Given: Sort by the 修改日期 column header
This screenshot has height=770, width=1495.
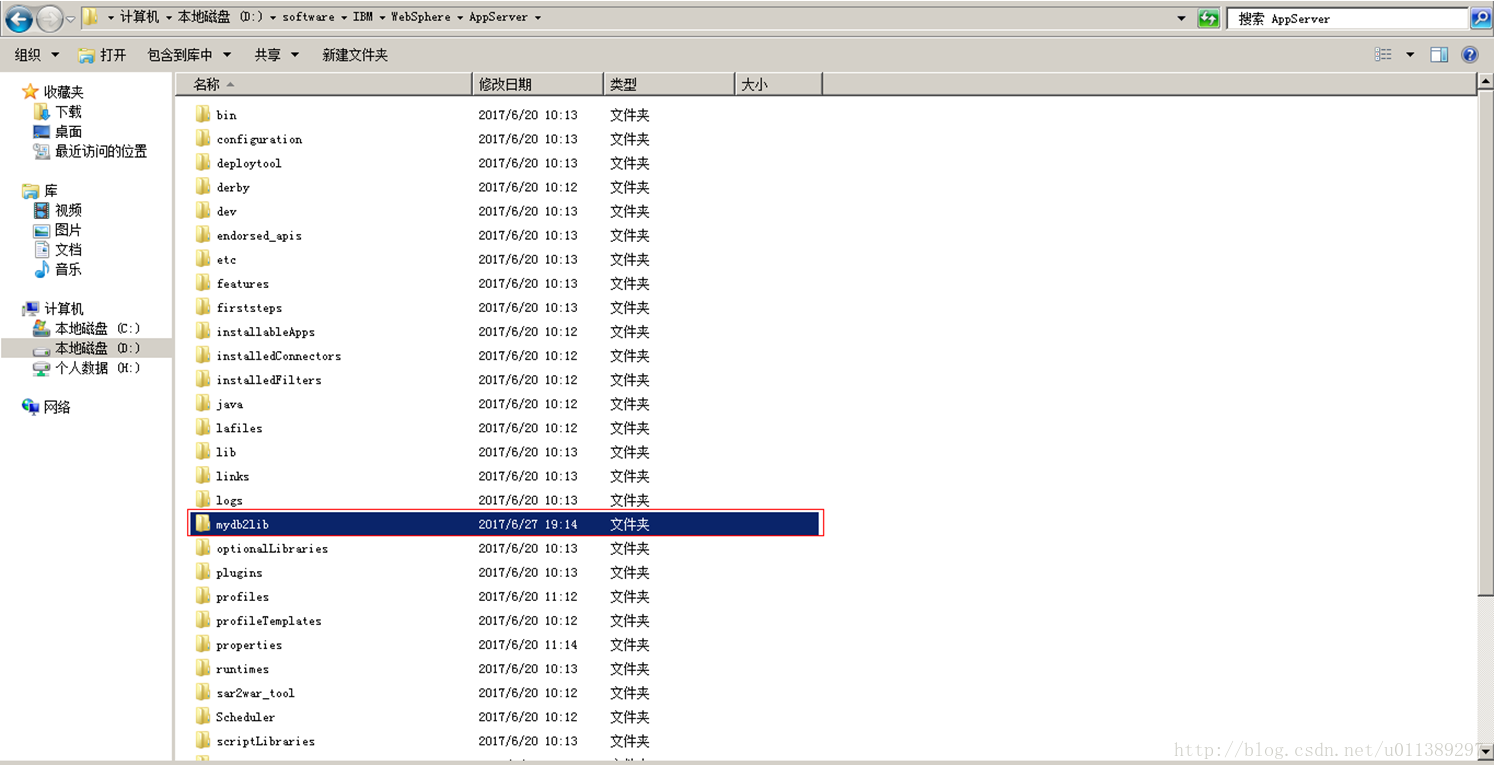Looking at the screenshot, I should (538, 85).
